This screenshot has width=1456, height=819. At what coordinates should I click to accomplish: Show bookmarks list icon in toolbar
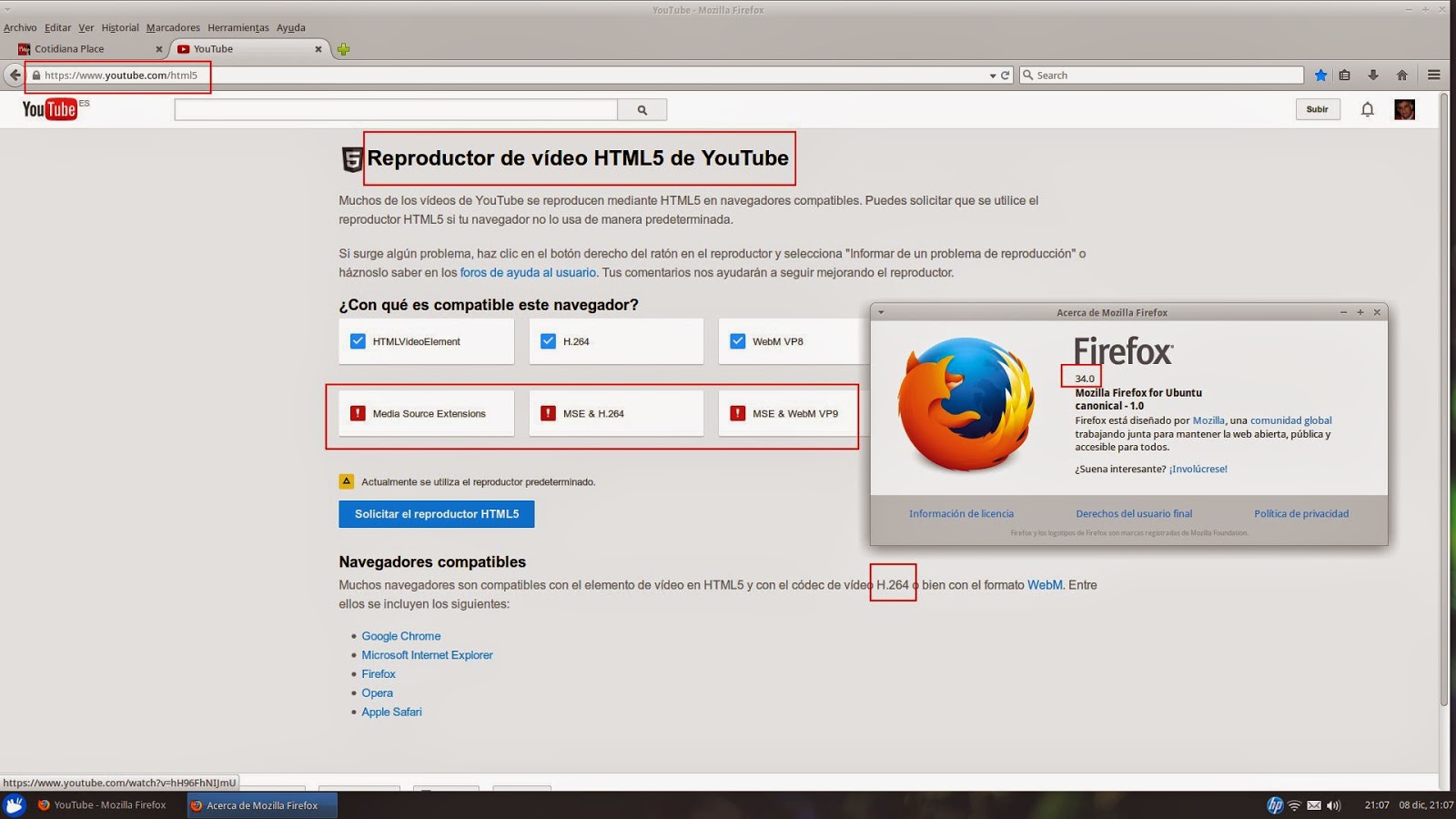(1345, 75)
